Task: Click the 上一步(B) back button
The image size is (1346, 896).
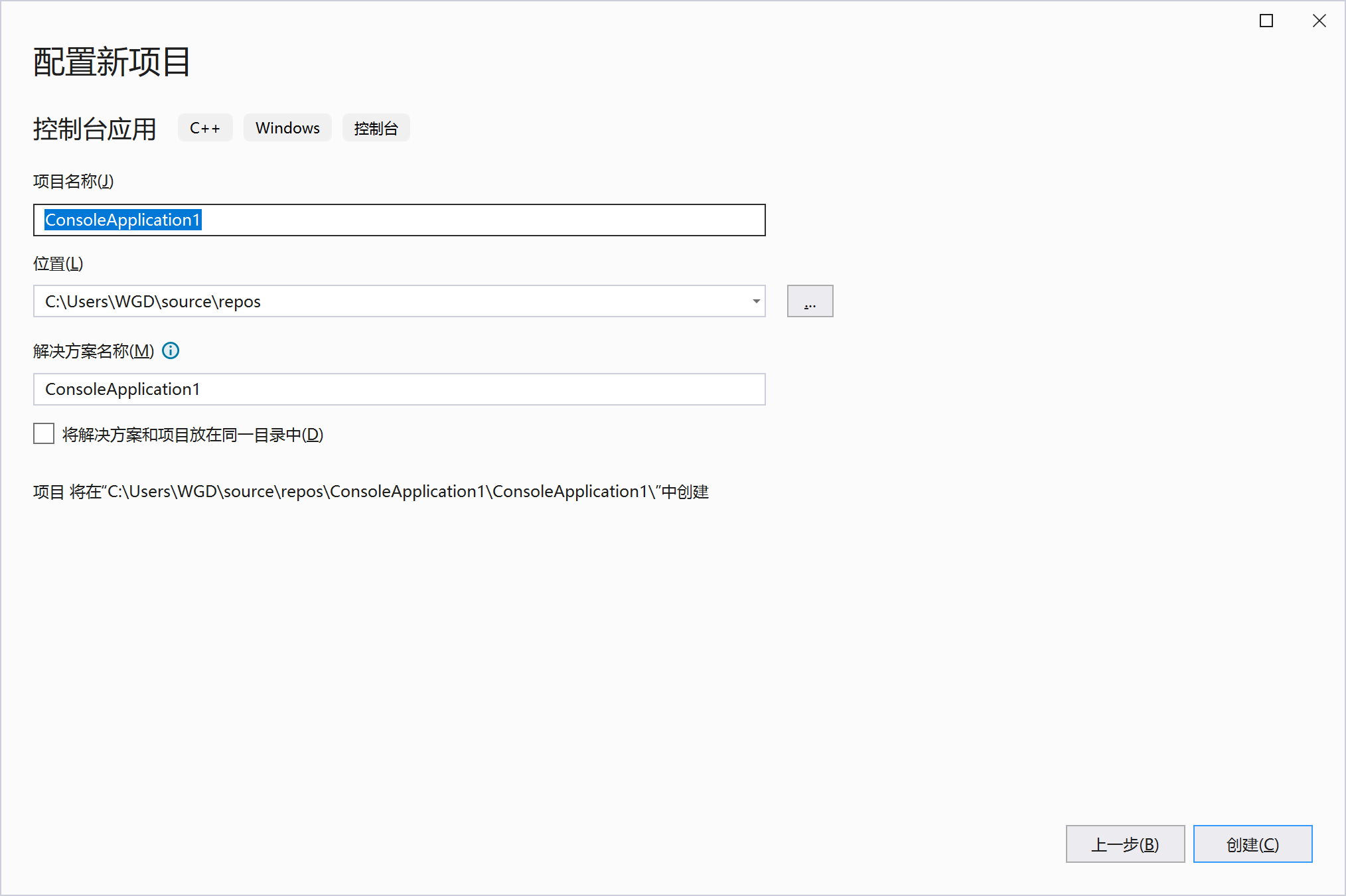Action: coord(1125,844)
